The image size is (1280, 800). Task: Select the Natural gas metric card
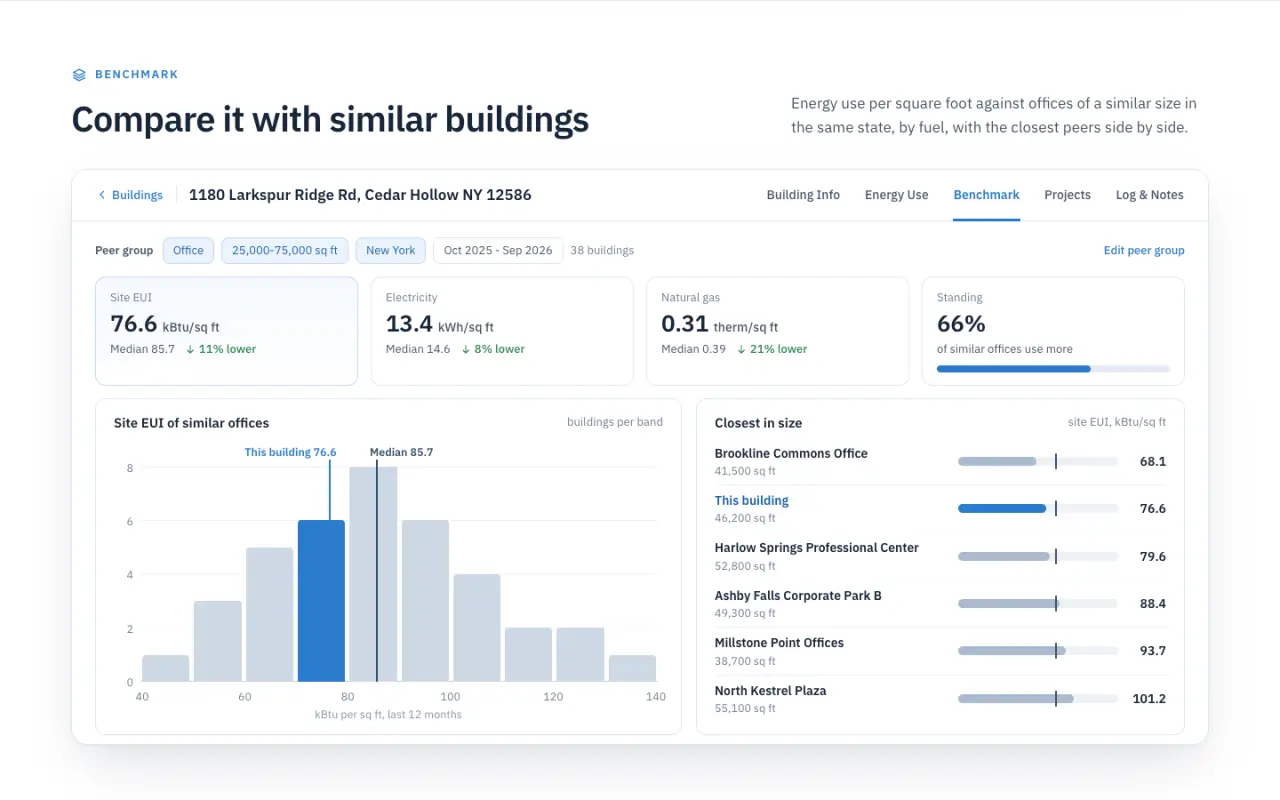[x=777, y=331]
